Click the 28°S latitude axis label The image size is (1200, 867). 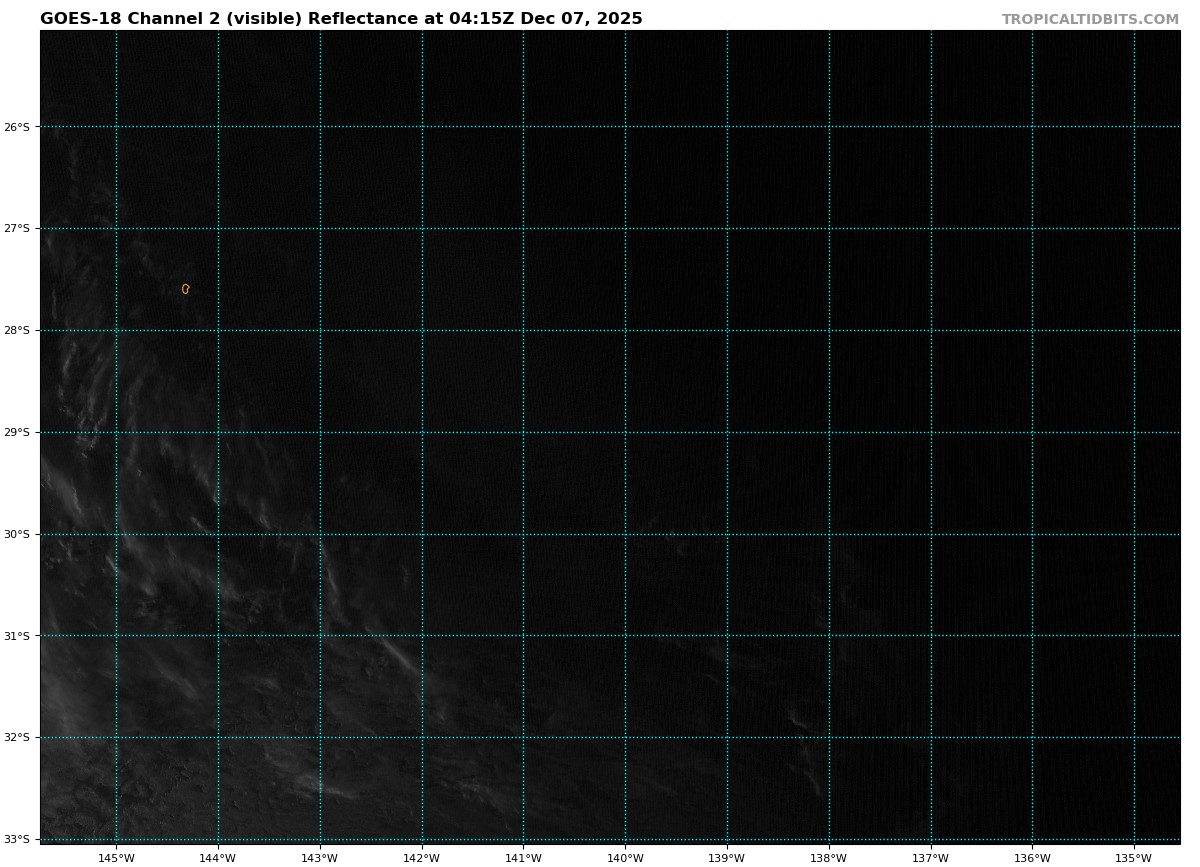point(17,331)
